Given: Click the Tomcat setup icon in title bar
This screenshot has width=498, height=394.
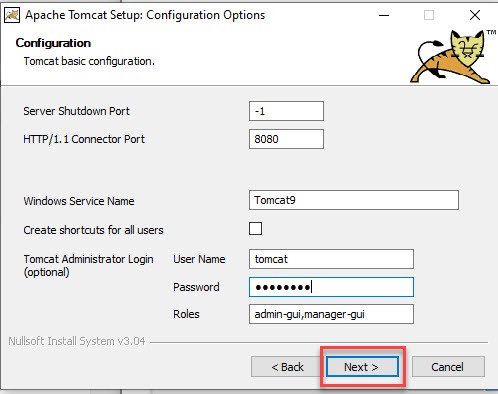Looking at the screenshot, I should 12,15.
